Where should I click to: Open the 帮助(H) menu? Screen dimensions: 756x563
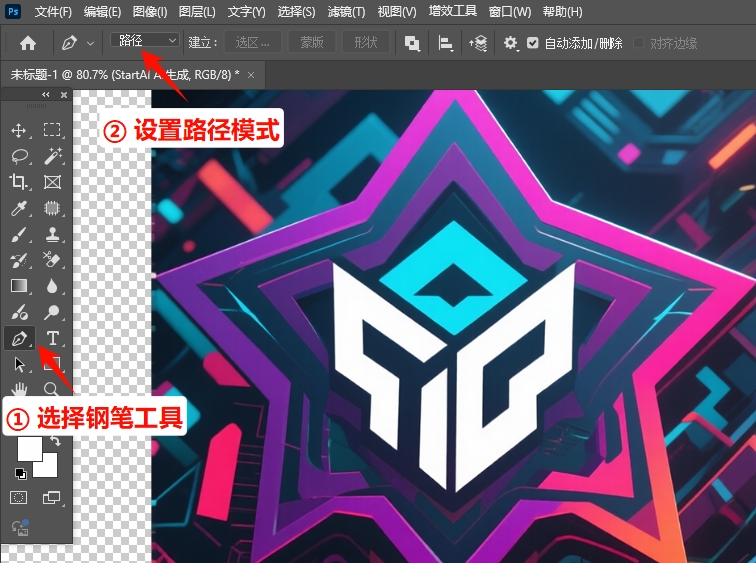[562, 12]
